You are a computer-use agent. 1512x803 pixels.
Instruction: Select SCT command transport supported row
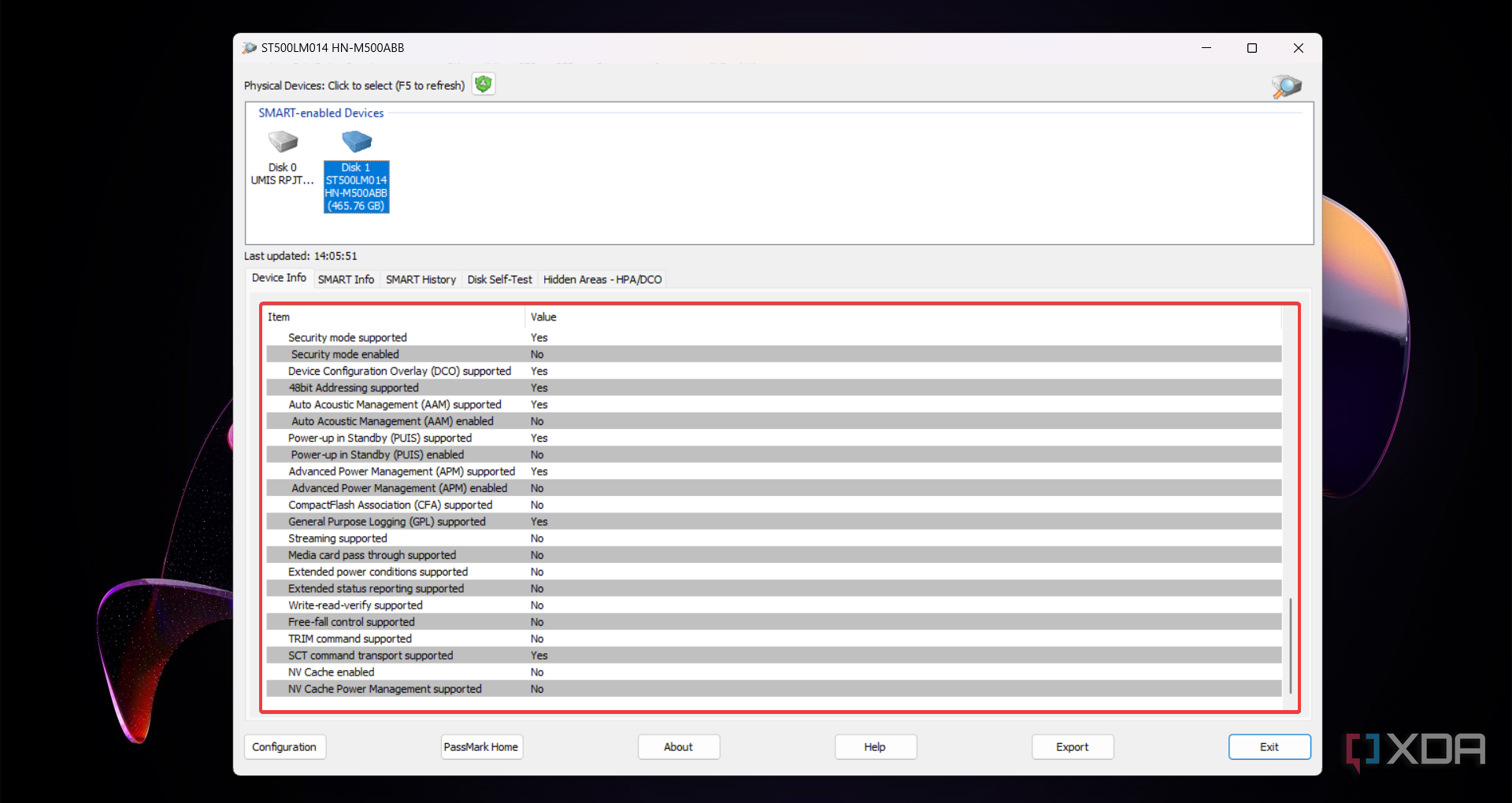coord(773,656)
